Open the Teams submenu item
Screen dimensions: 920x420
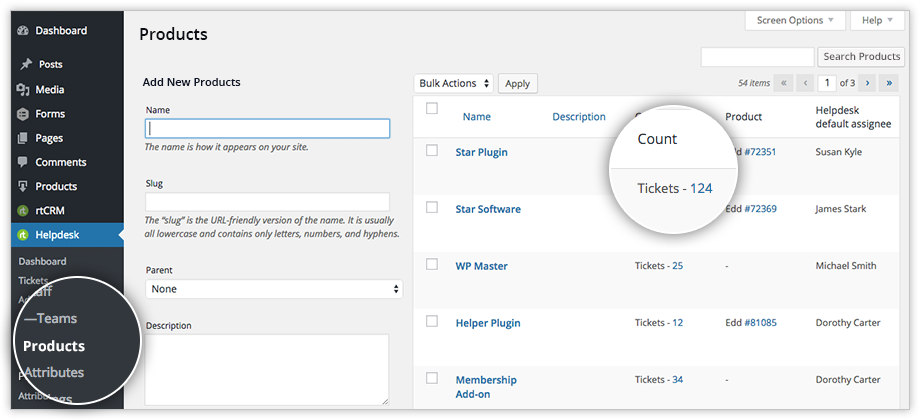50,319
